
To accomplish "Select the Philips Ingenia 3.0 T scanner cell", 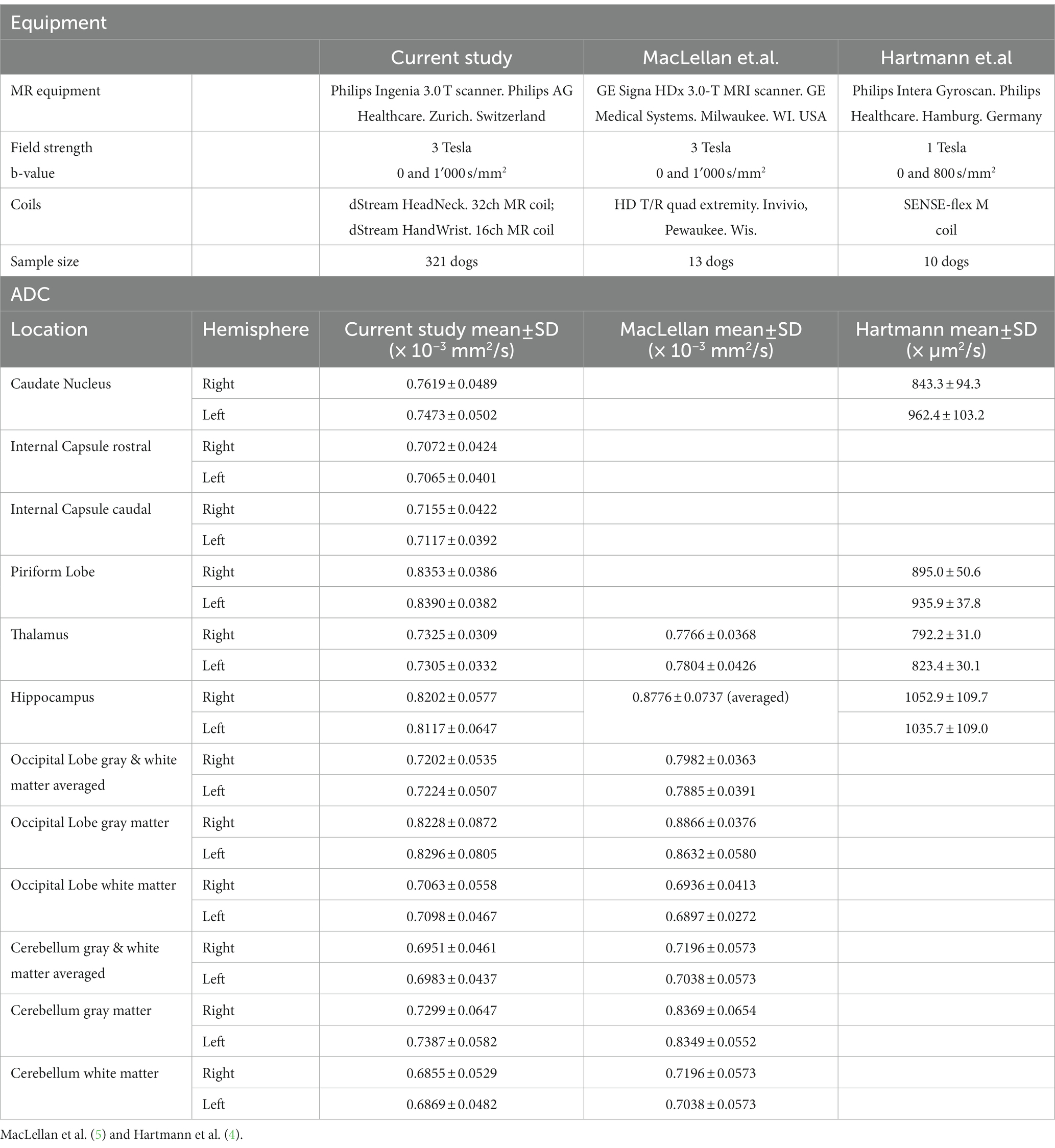I will coord(451,103).
